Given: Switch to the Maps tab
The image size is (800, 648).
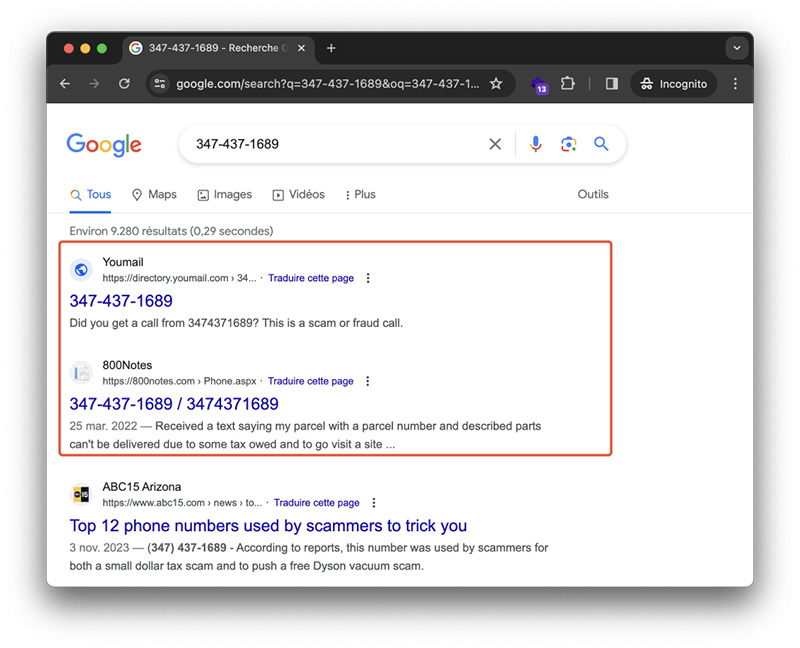Looking at the screenshot, I should click(154, 194).
